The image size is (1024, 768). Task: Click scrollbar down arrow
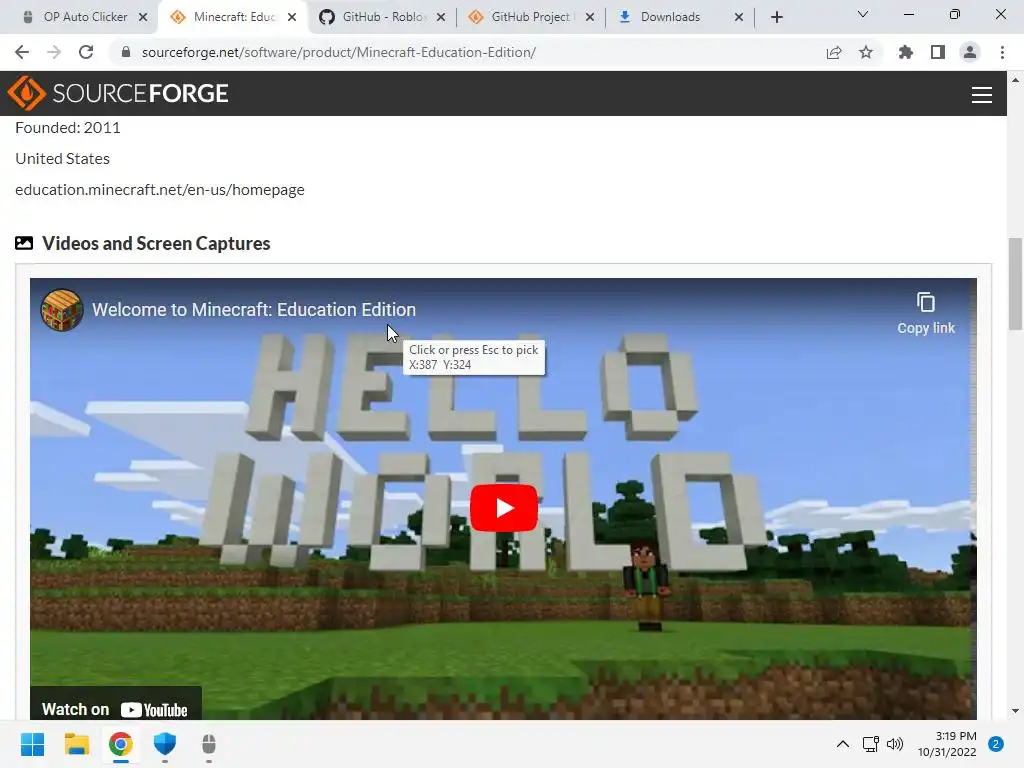point(1015,711)
